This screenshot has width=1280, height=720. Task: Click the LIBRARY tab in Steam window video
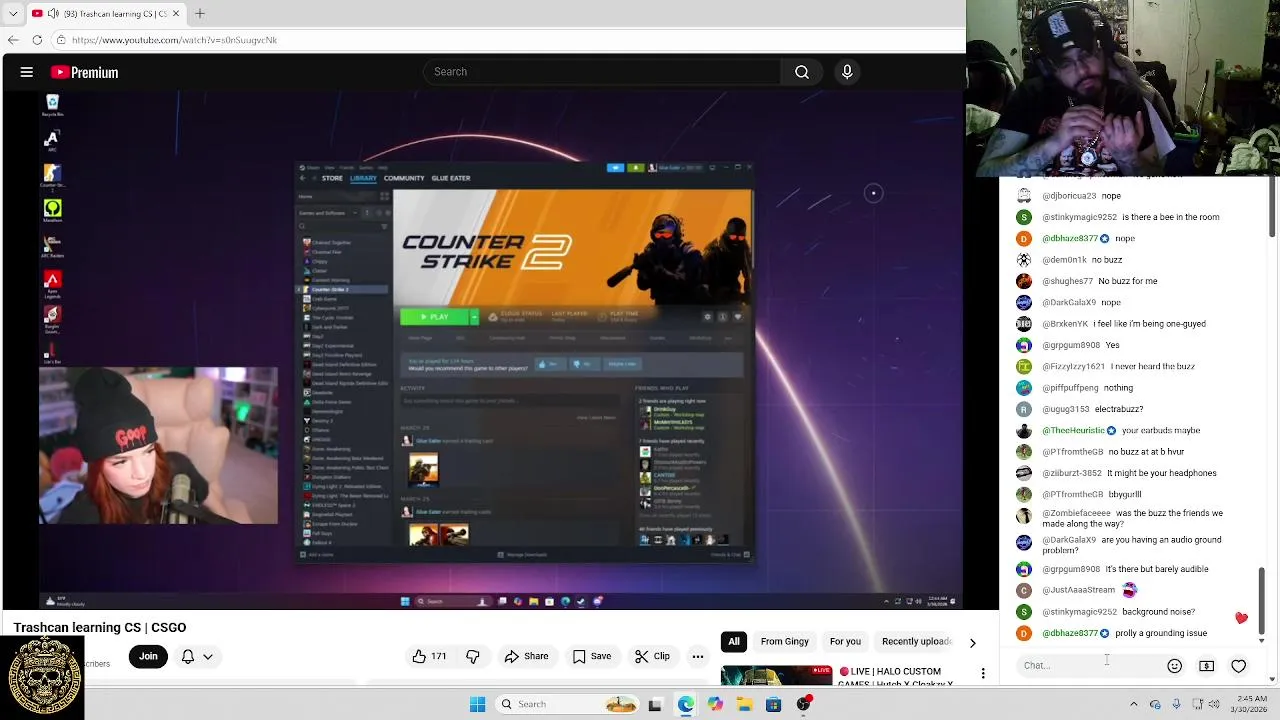363,178
